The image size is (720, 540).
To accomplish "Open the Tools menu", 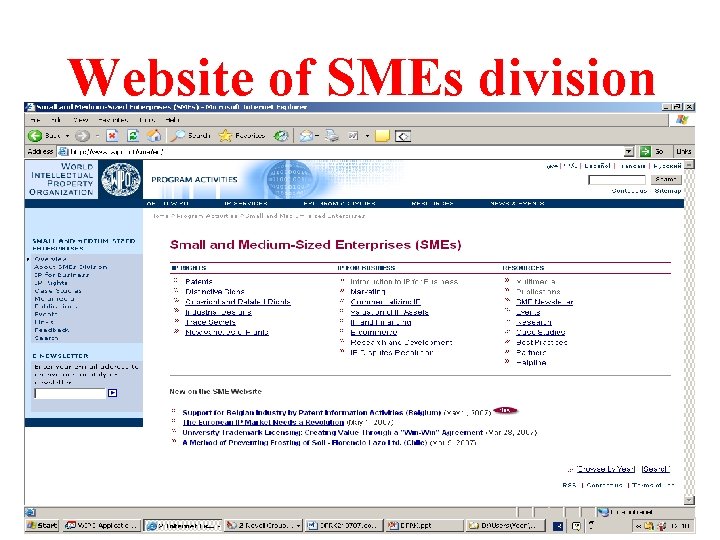I will point(147,120).
